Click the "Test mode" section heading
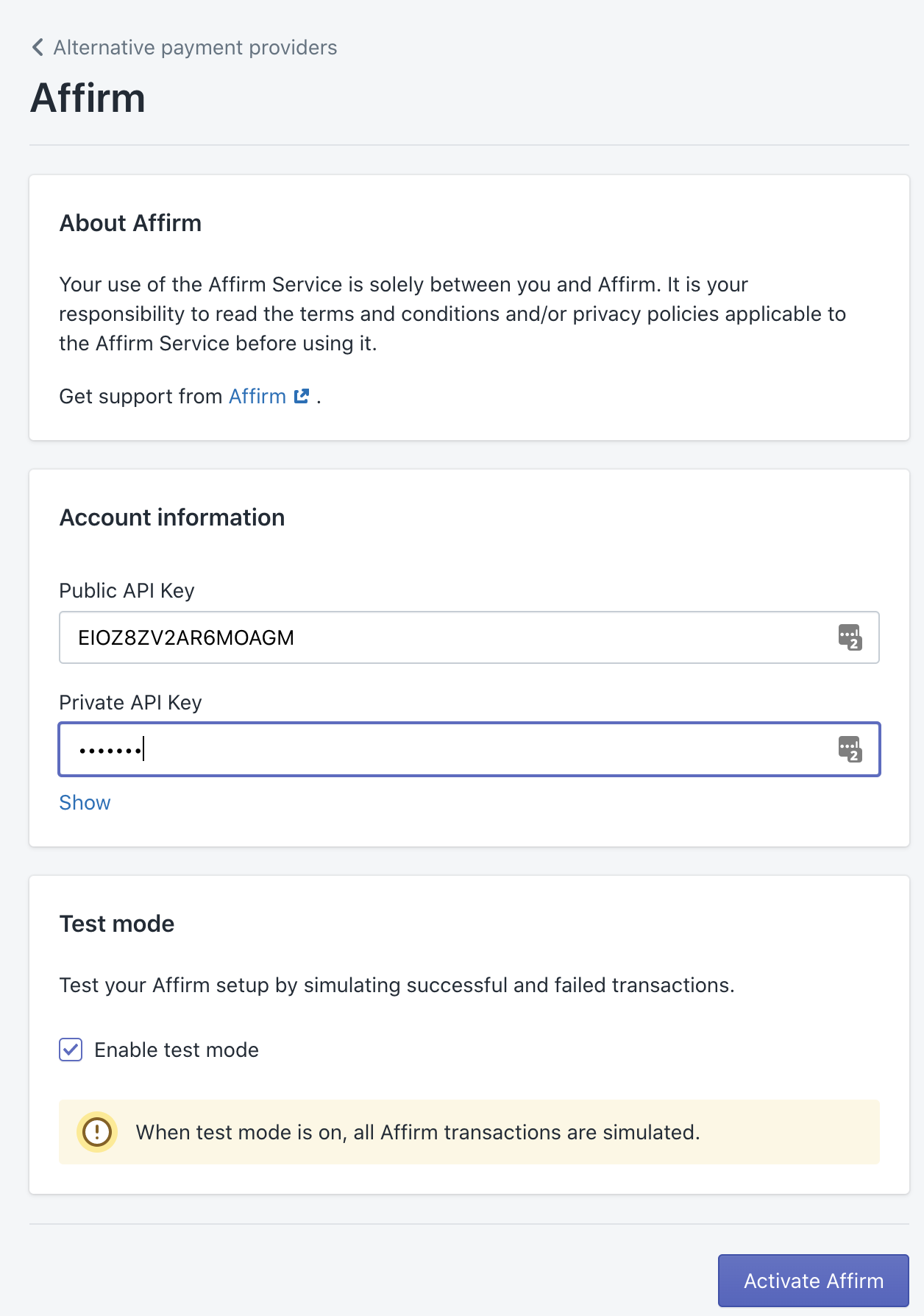The width and height of the screenshot is (924, 1316). 116,924
